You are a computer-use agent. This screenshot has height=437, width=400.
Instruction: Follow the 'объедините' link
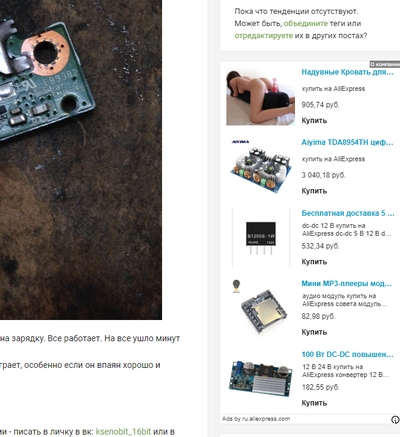(x=306, y=24)
